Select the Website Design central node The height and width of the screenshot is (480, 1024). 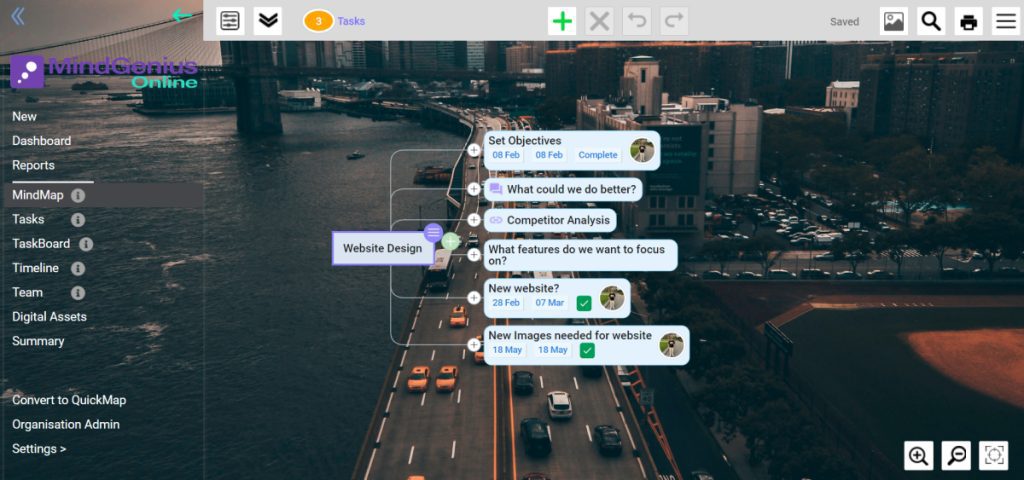382,249
